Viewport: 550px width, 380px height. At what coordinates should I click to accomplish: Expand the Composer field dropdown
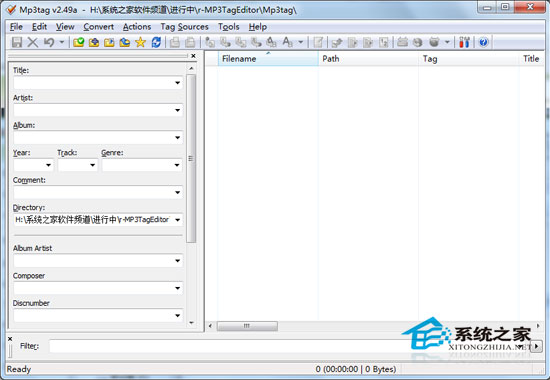pyautogui.click(x=177, y=288)
